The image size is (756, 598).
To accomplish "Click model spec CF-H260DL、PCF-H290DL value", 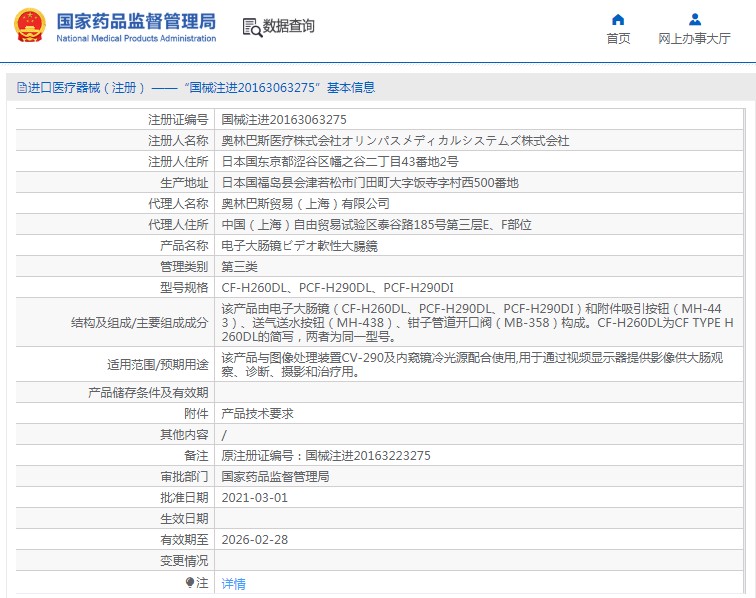I will (x=338, y=288).
